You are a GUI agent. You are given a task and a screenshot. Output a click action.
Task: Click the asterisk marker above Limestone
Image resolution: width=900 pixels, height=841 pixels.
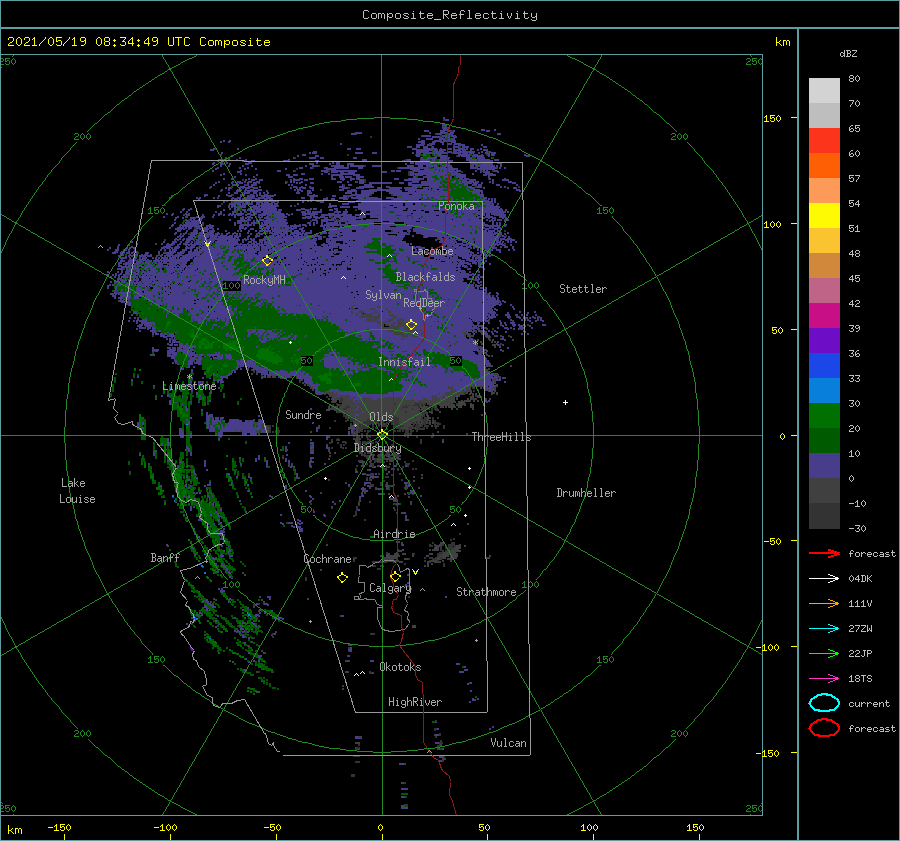189,377
